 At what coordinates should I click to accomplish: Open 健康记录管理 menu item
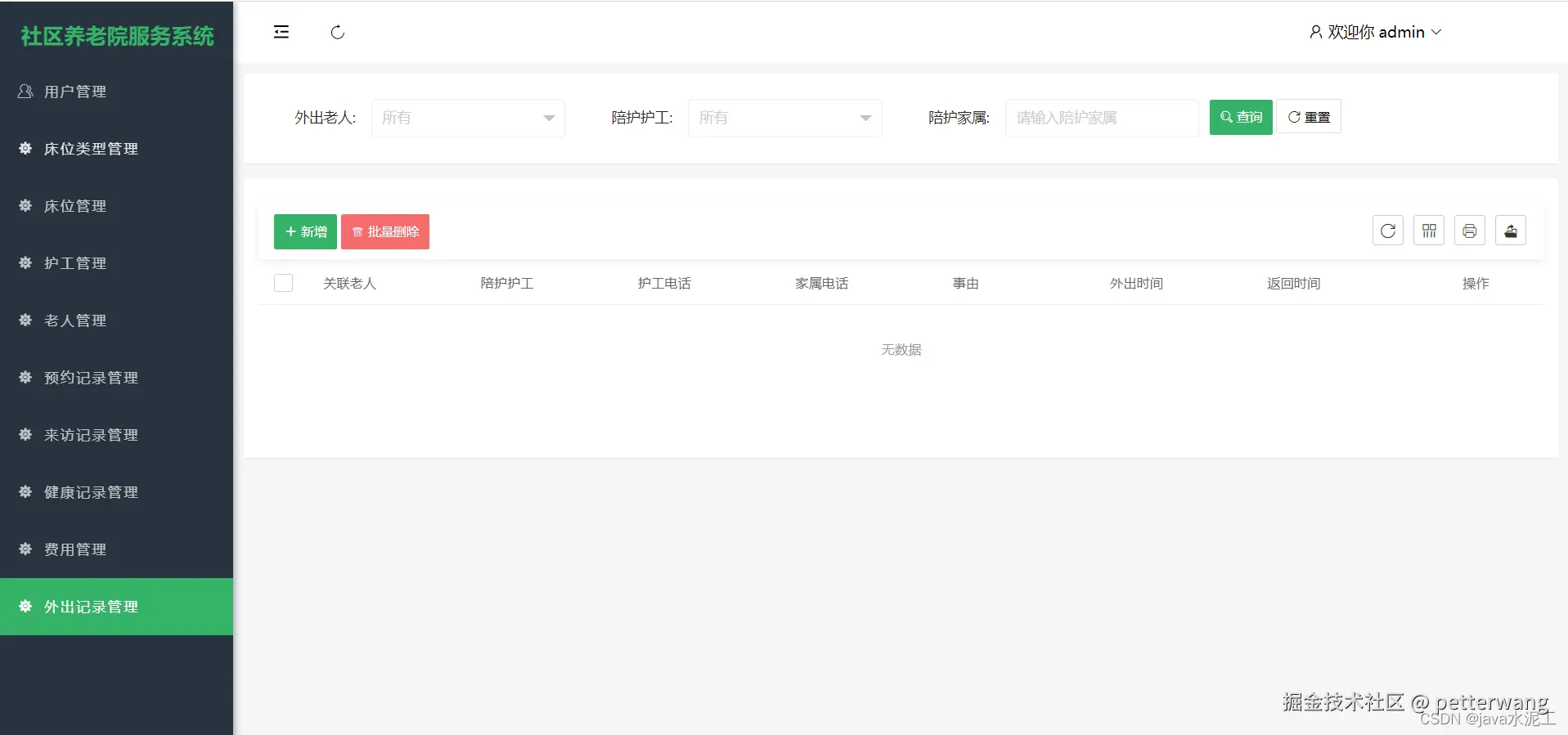116,492
